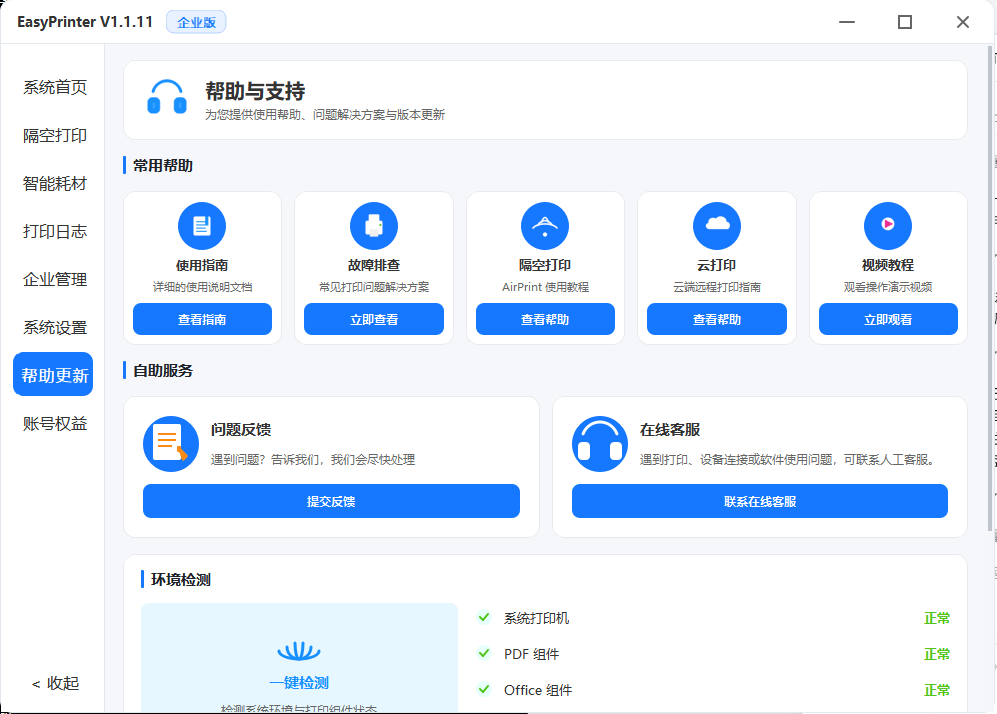Collapse the sidebar with 收起

pos(55,683)
